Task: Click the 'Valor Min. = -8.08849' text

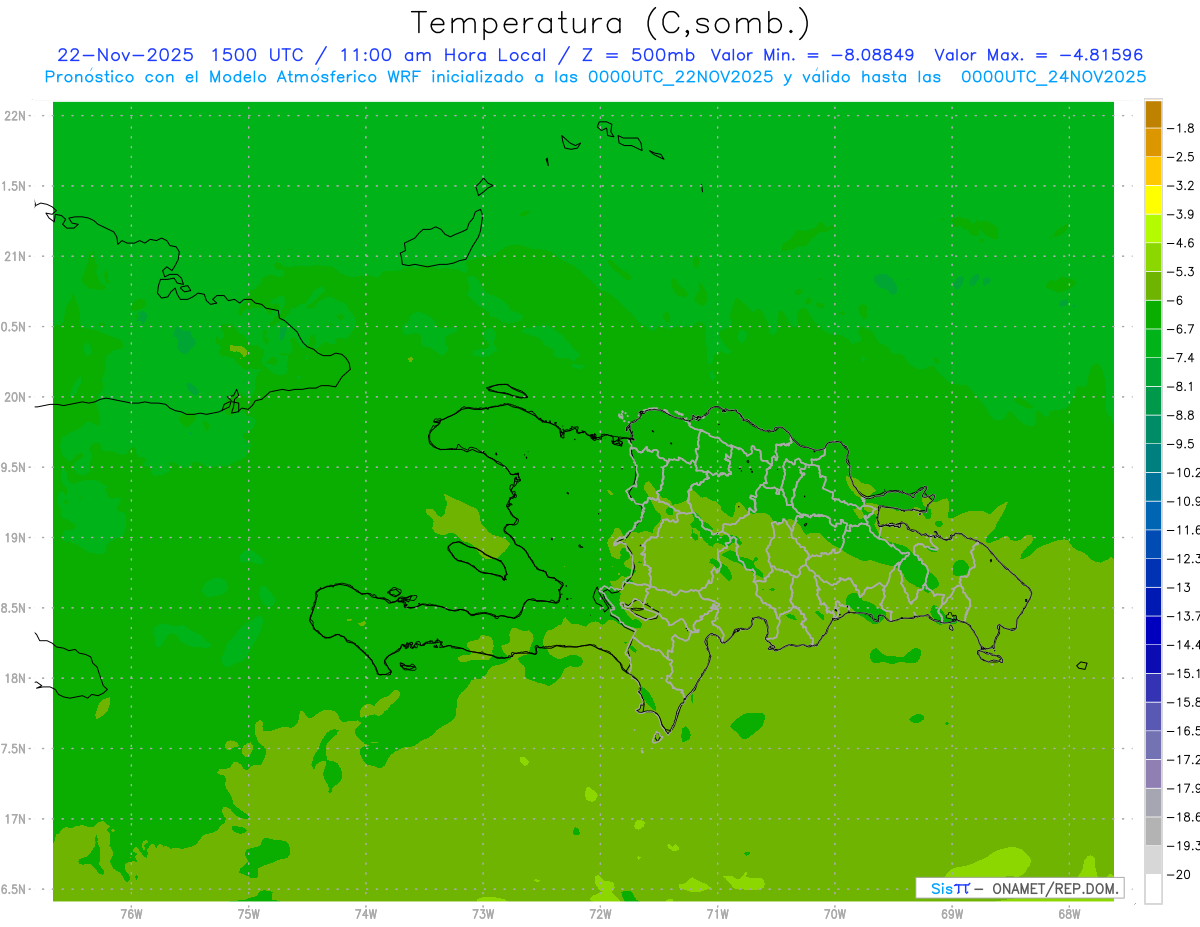Action: 812,55
